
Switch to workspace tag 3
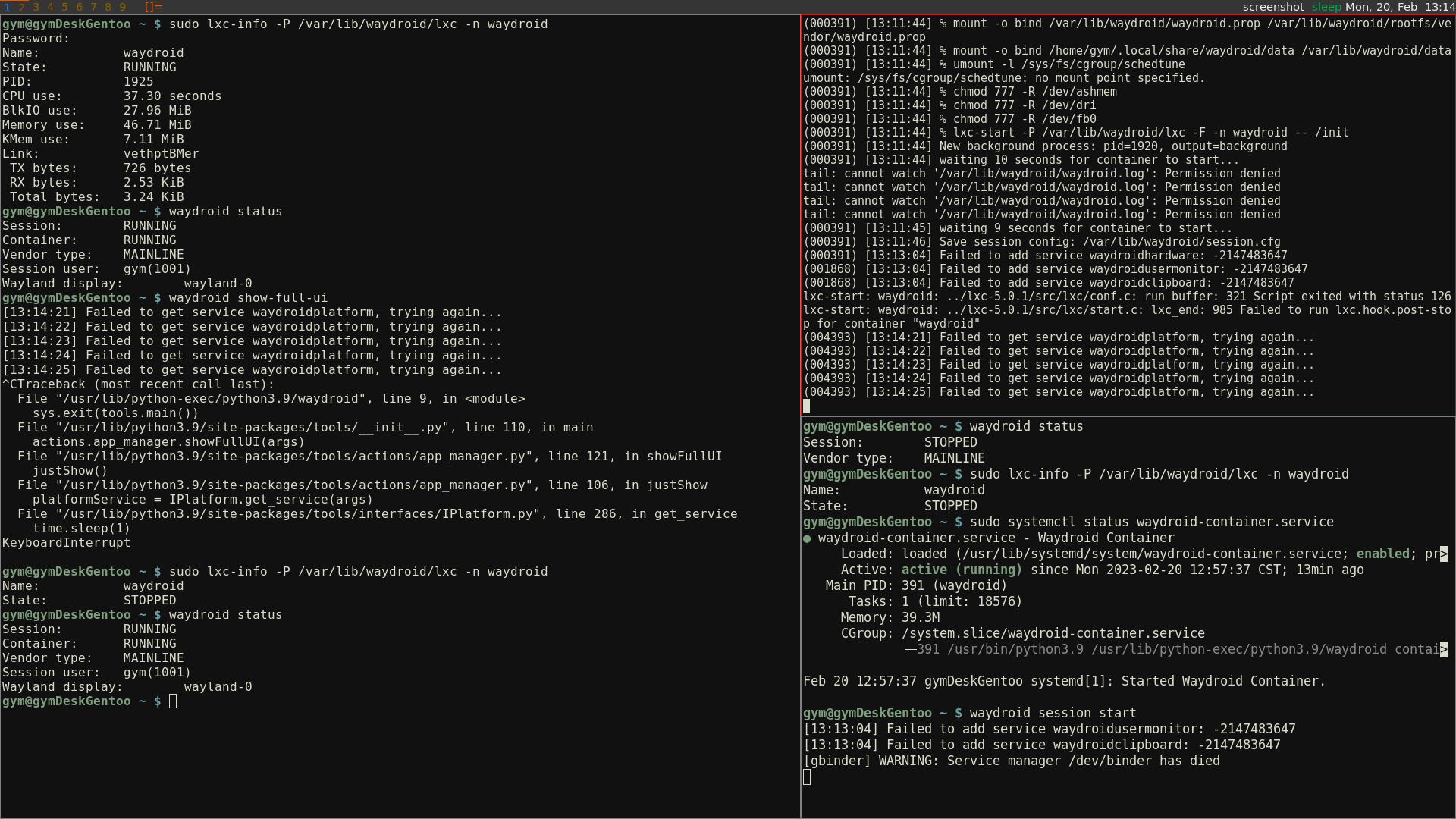coord(36,7)
